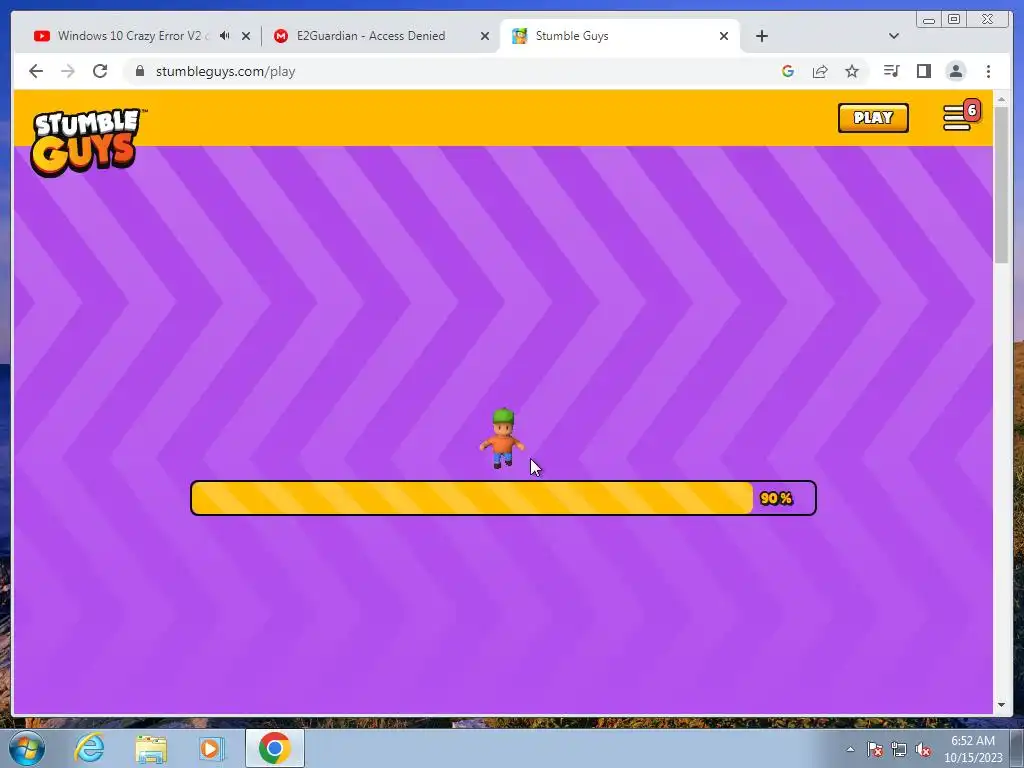Launch Internet Explorer from the taskbar
Viewport: 1024px width, 768px height.
click(89, 748)
